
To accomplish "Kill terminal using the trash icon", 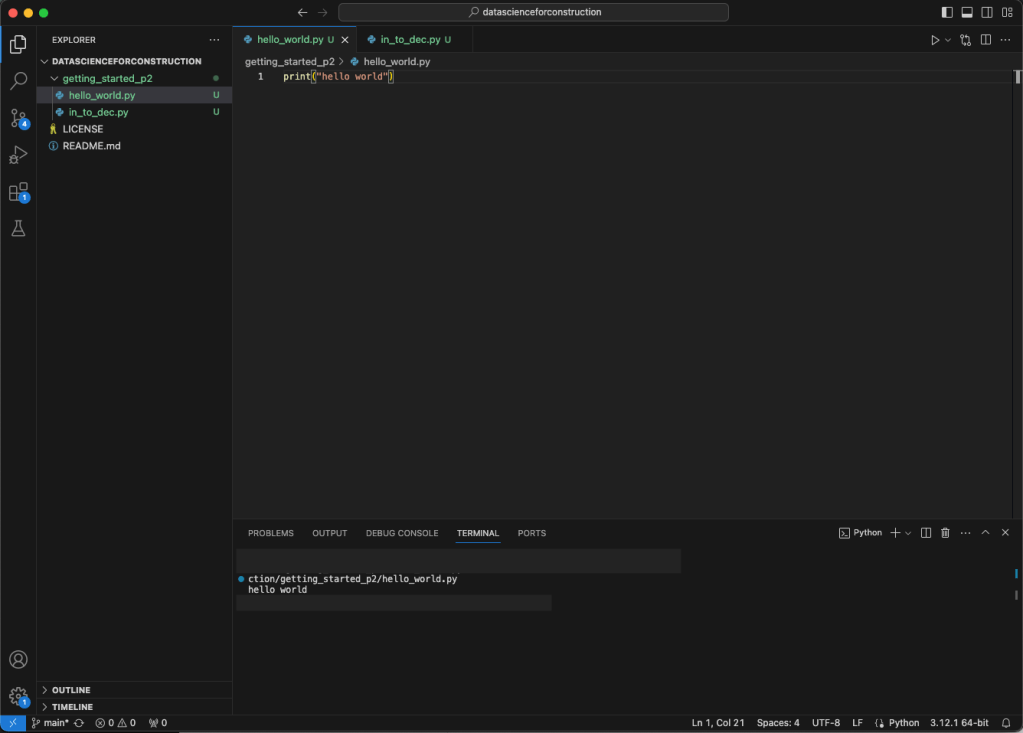I will (945, 533).
